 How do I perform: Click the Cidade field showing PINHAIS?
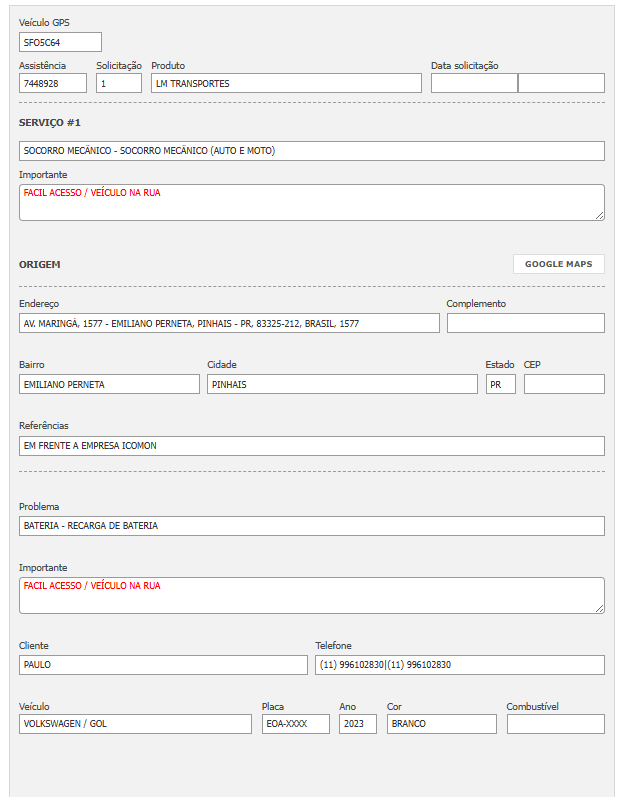pos(342,384)
